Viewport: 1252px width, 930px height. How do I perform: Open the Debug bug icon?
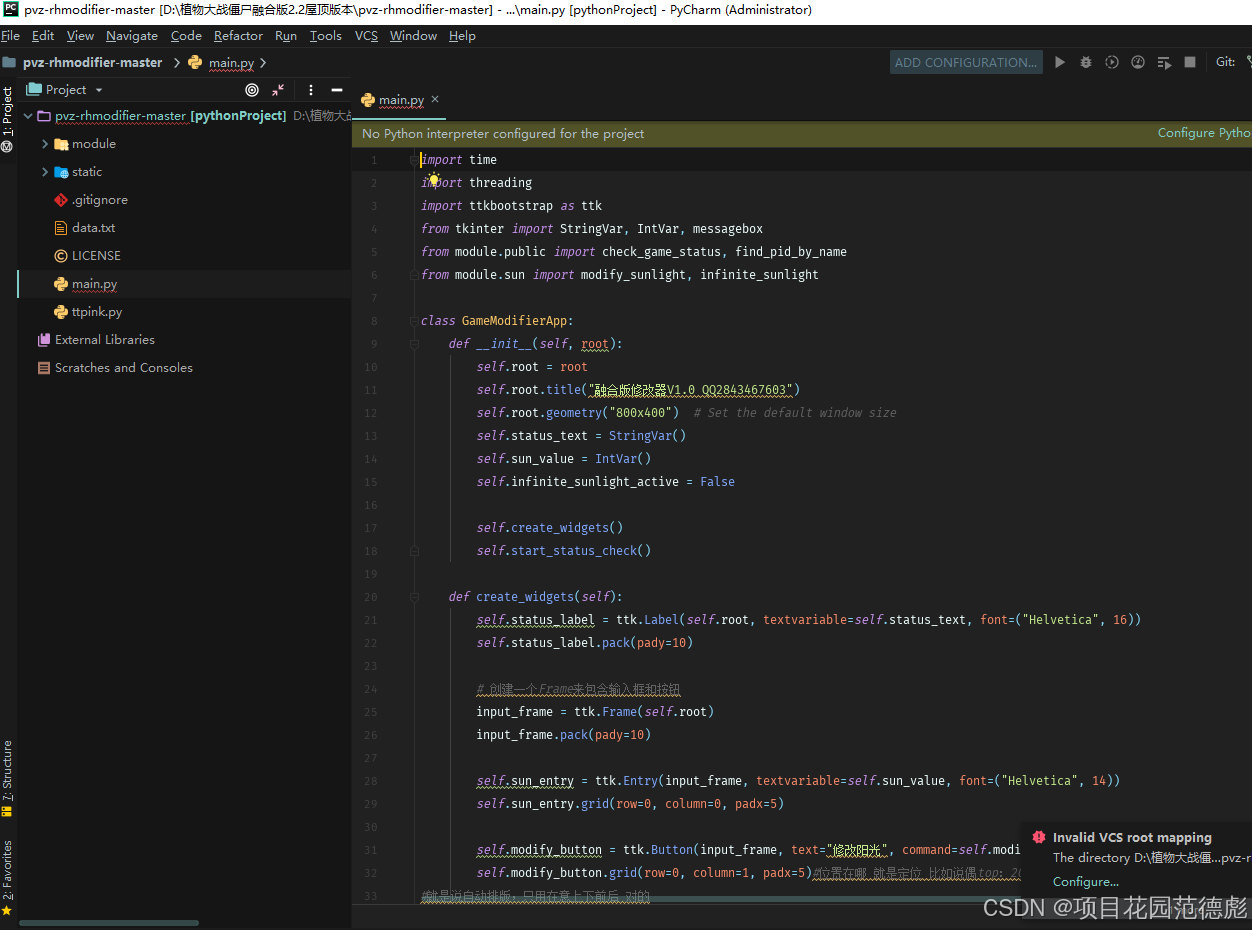click(1085, 61)
